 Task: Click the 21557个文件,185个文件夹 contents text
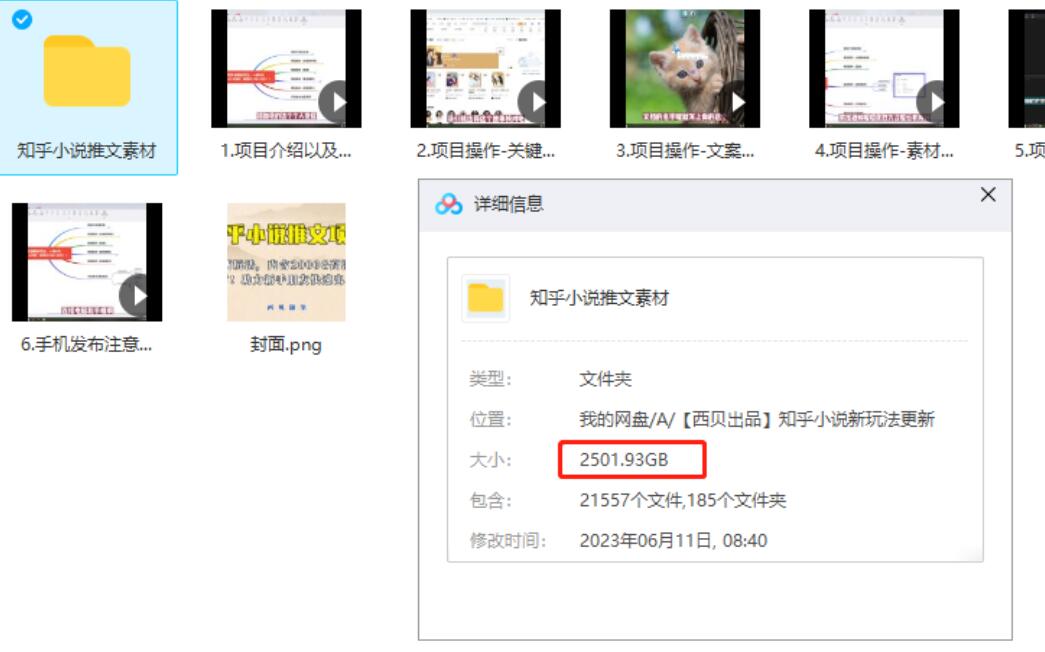683,500
